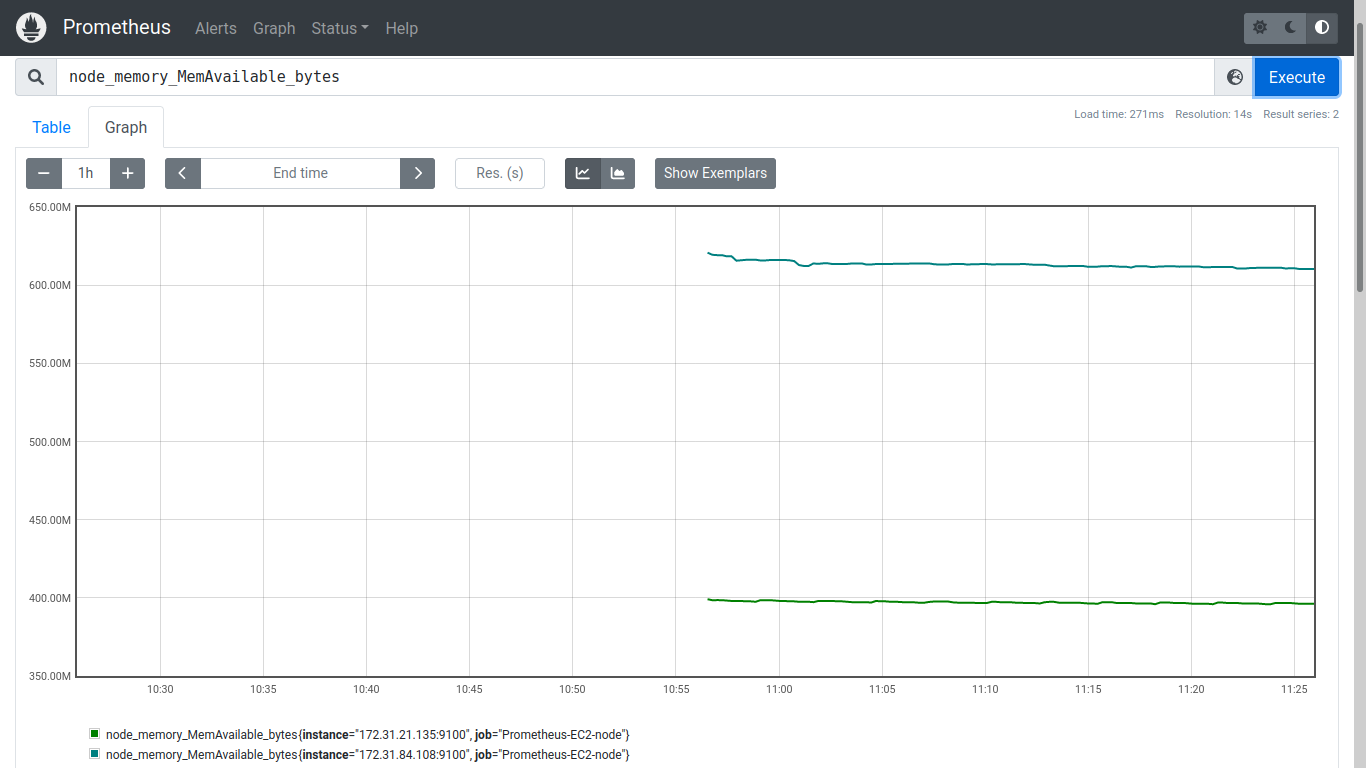Open the metrics explorer globe icon

1235,77
